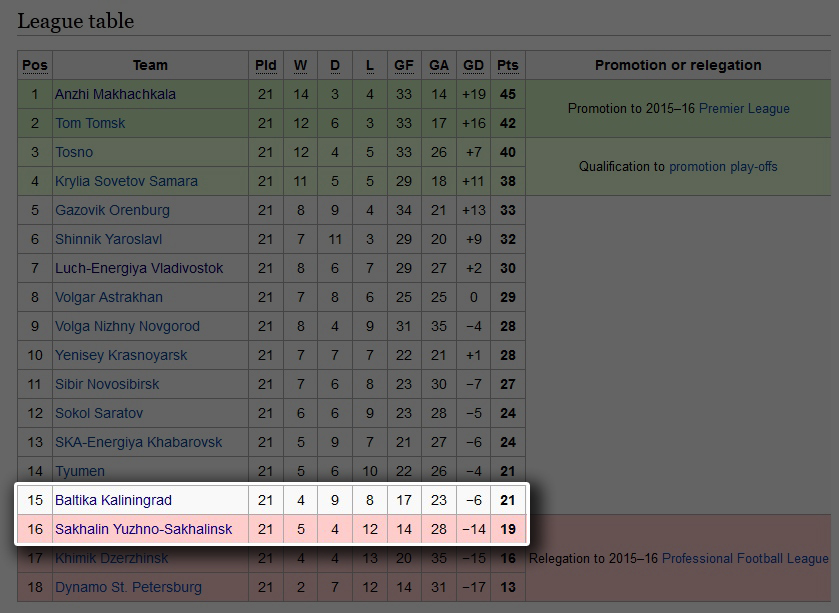Open the Premier League link
This screenshot has height=613, width=839.
click(744, 109)
